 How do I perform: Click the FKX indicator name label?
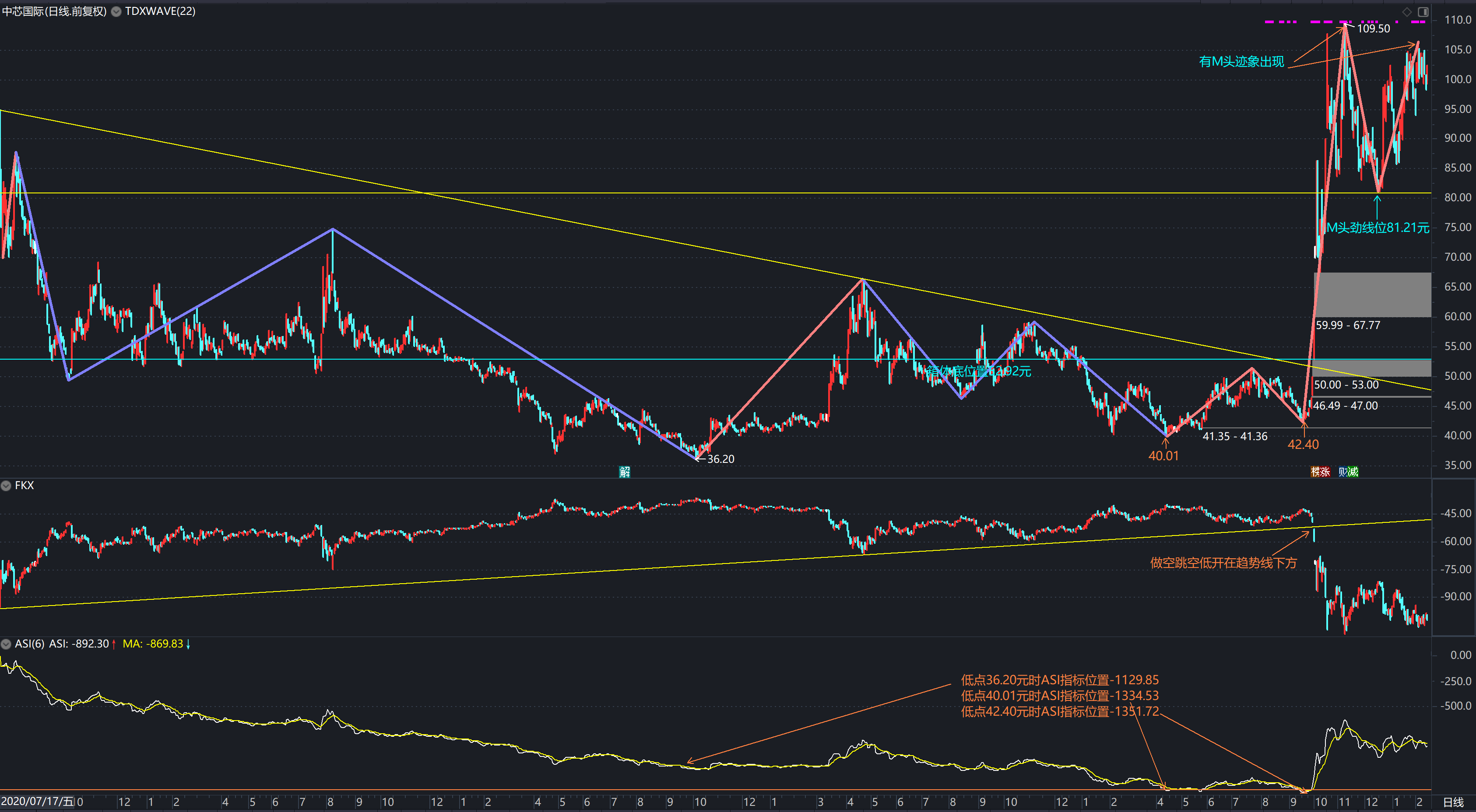tap(24, 486)
